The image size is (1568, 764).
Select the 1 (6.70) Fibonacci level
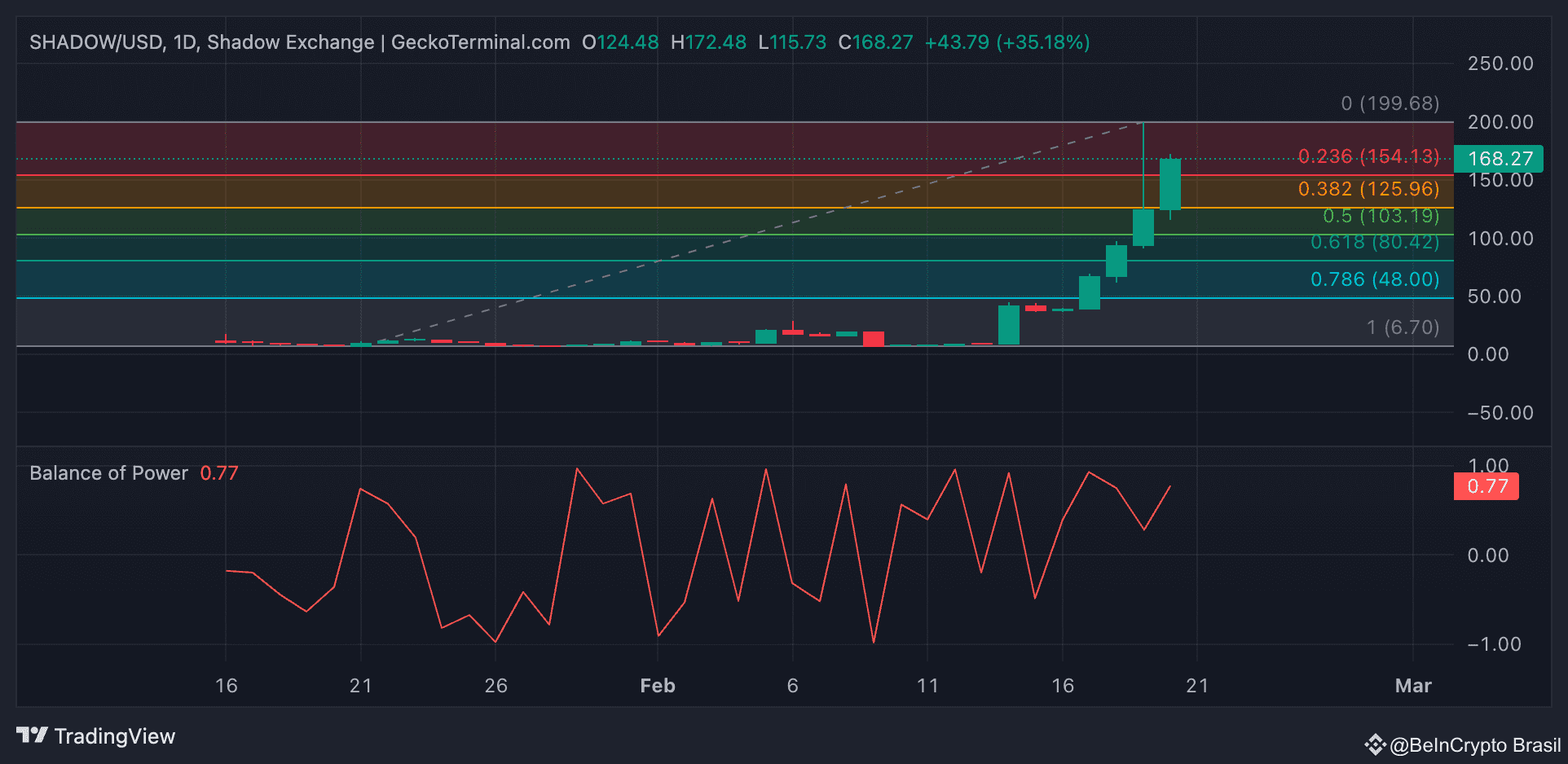tap(1403, 327)
